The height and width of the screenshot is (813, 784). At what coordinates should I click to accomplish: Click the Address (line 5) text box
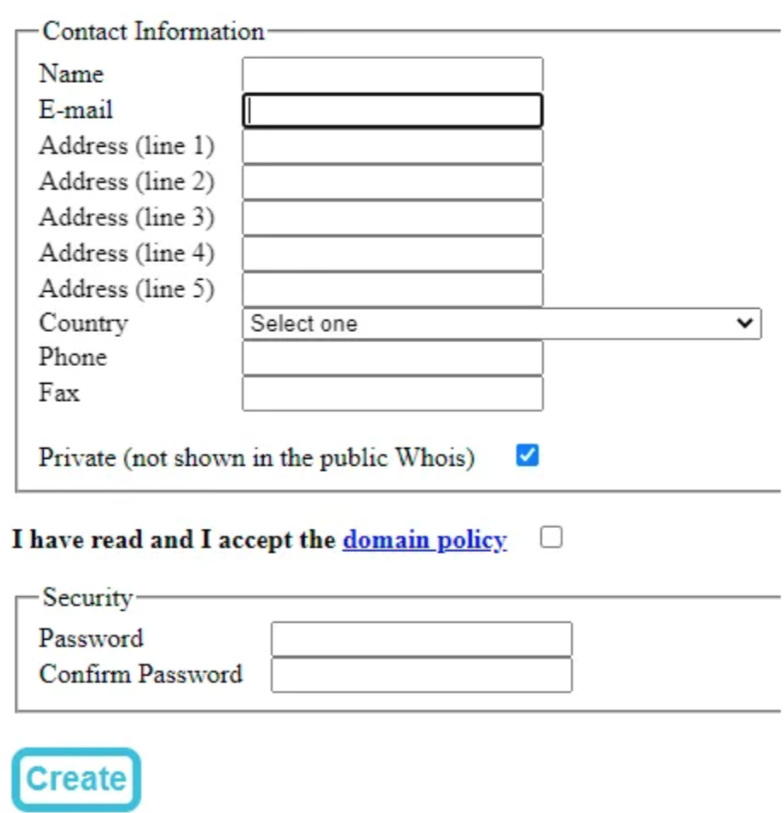[392, 290]
